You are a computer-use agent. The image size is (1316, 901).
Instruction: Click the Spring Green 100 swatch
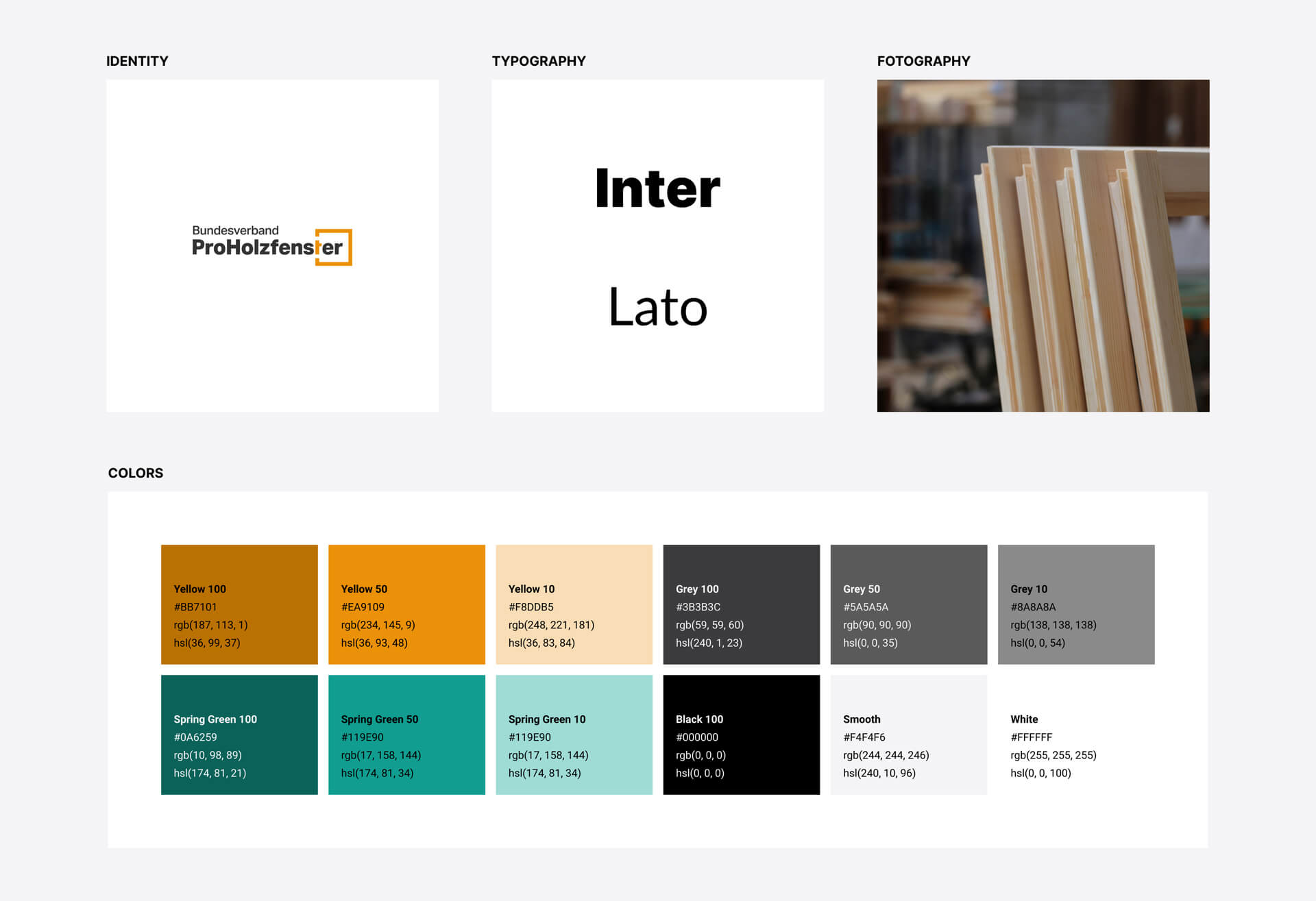(239, 734)
